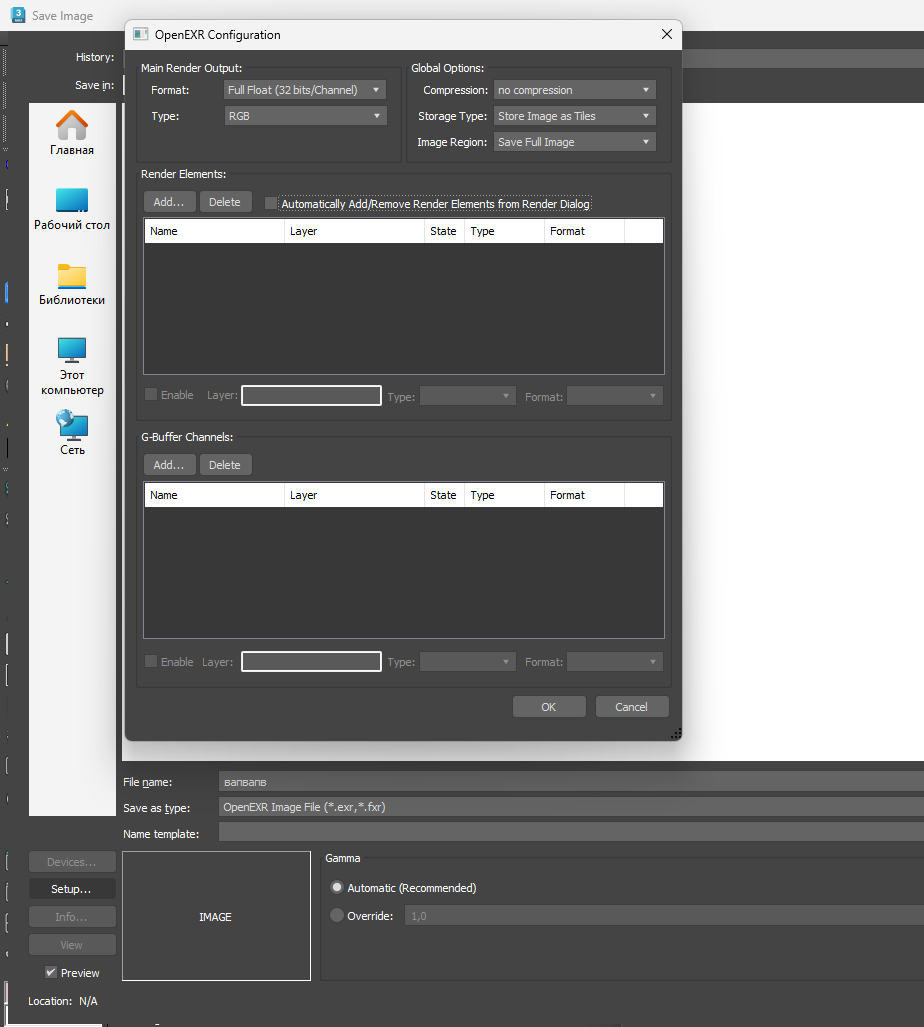Select Automatic (Recommended) gamma option
The image size is (924, 1027).
click(x=337, y=887)
